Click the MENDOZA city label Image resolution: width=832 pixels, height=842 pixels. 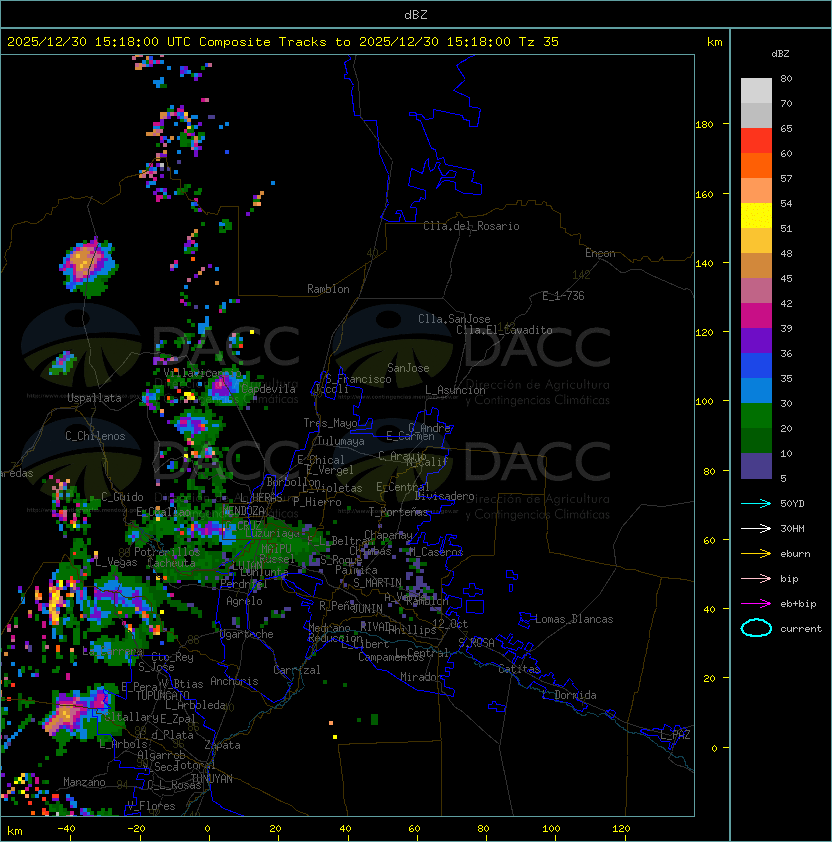tap(243, 510)
